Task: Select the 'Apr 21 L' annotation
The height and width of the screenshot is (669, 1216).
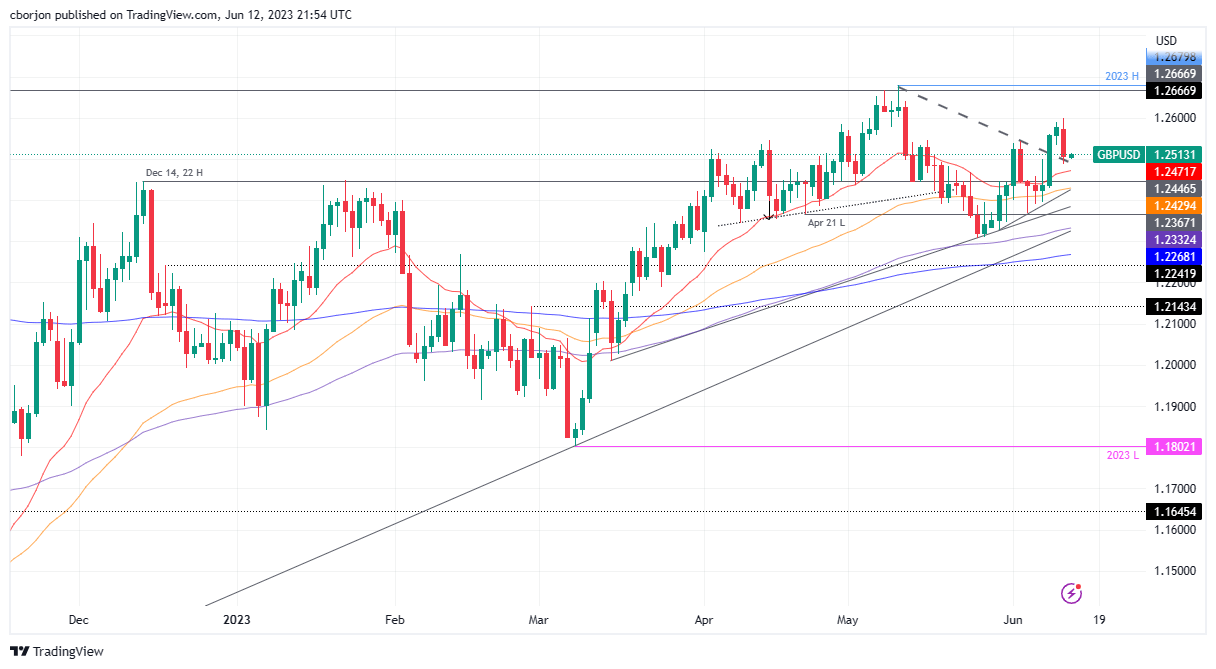Action: 826,224
